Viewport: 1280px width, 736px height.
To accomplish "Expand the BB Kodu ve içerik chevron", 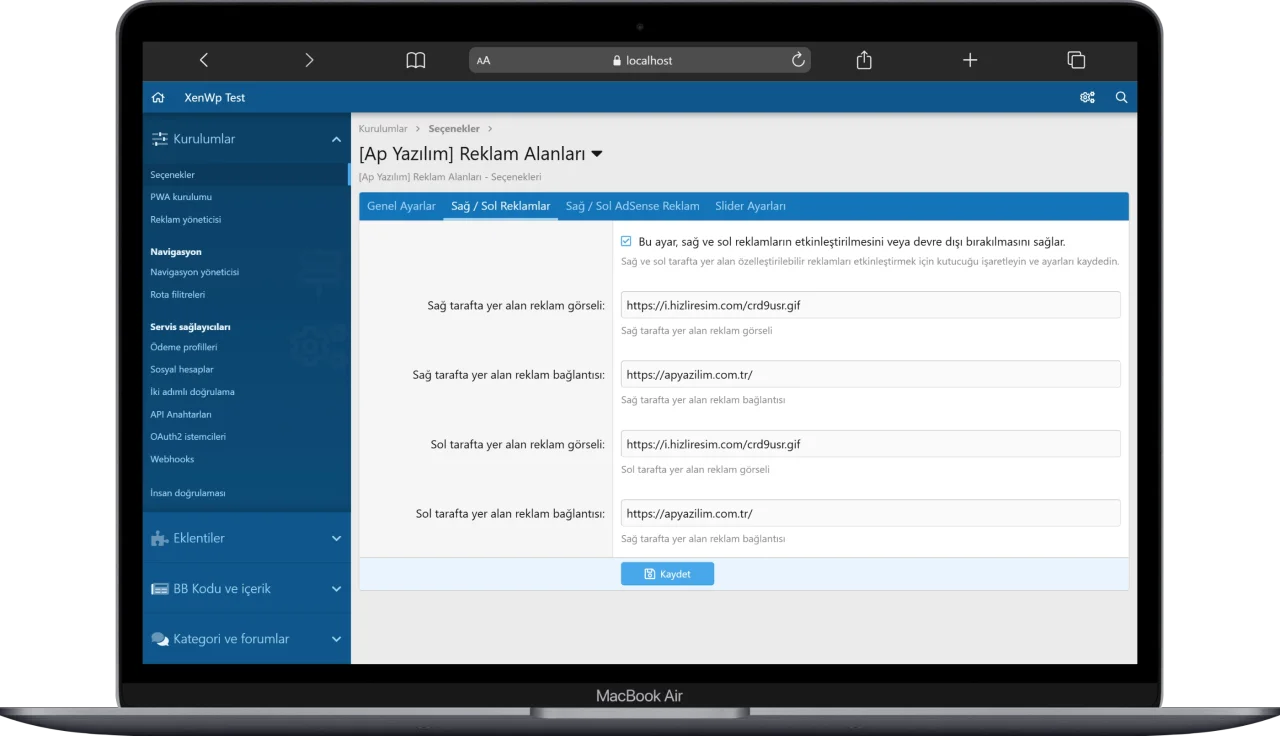I will [x=336, y=589].
